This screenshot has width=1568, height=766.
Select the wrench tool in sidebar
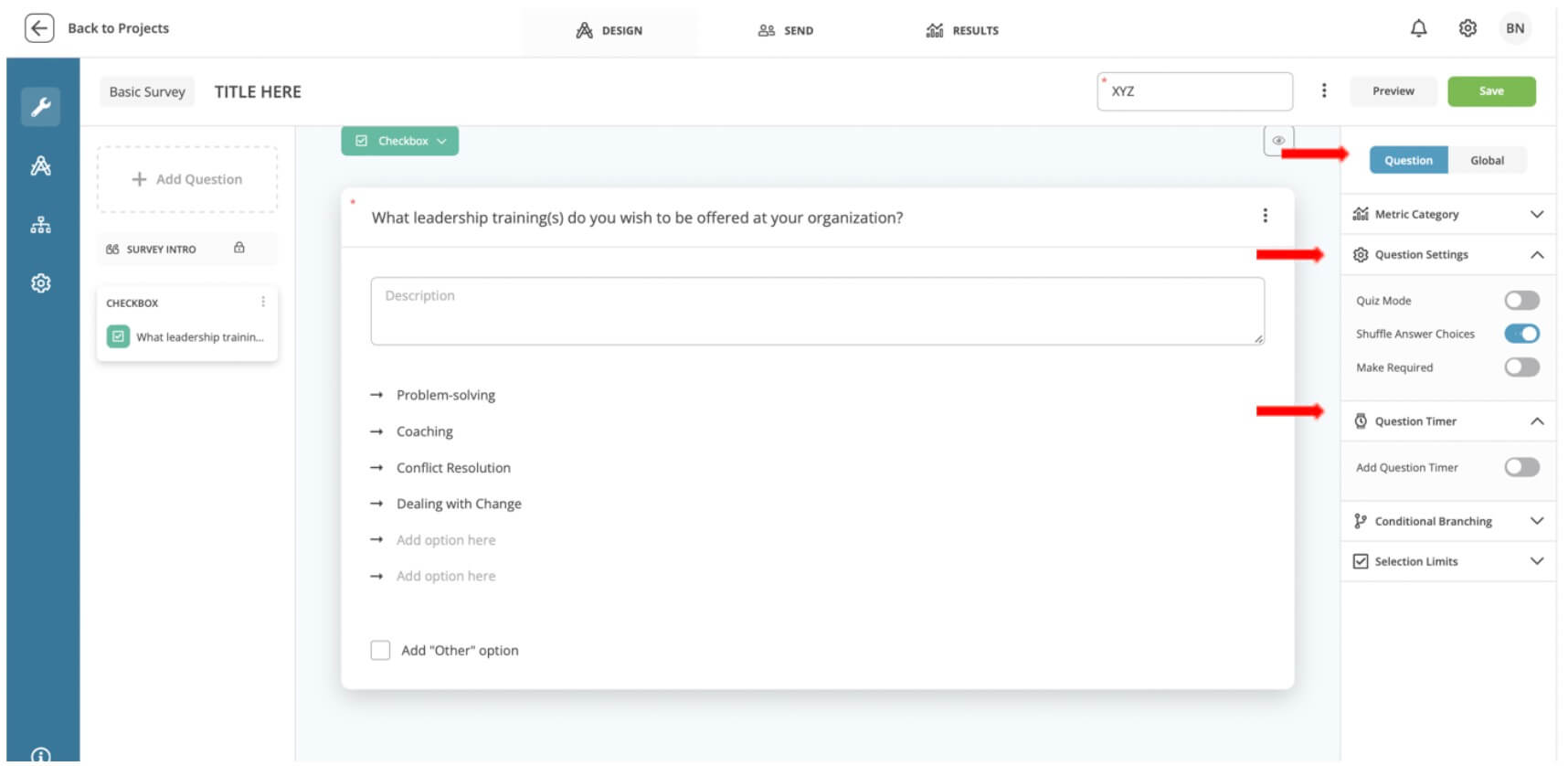[x=41, y=107]
